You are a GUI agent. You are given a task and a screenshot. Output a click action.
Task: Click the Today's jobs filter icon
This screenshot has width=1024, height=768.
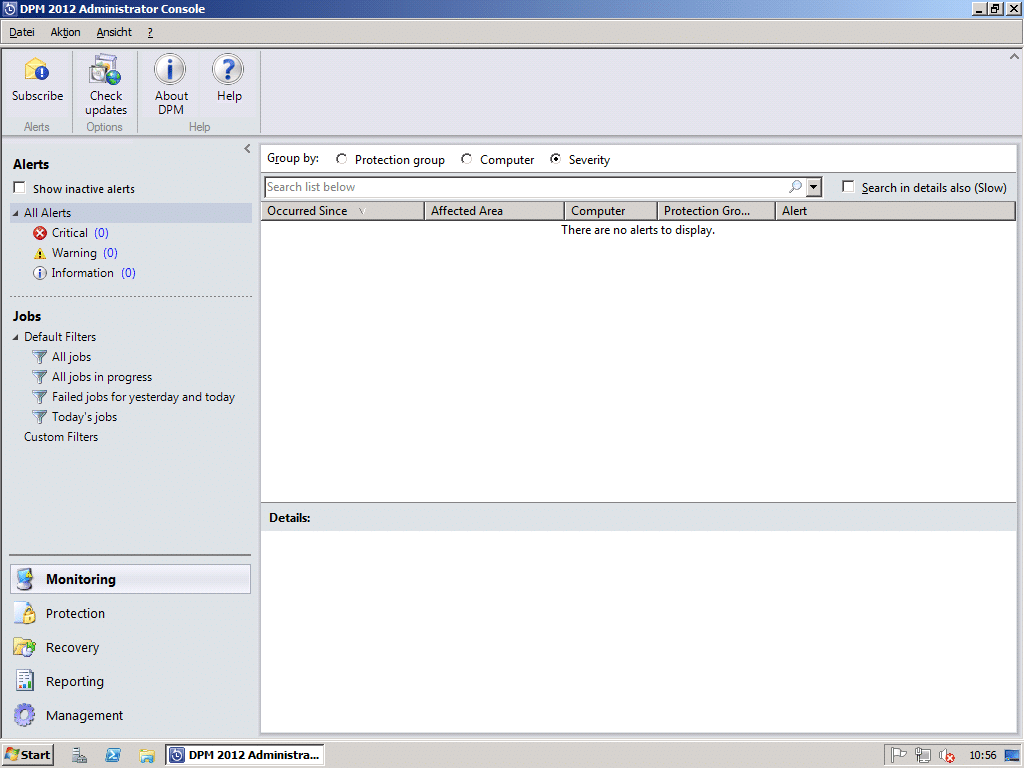(40, 417)
